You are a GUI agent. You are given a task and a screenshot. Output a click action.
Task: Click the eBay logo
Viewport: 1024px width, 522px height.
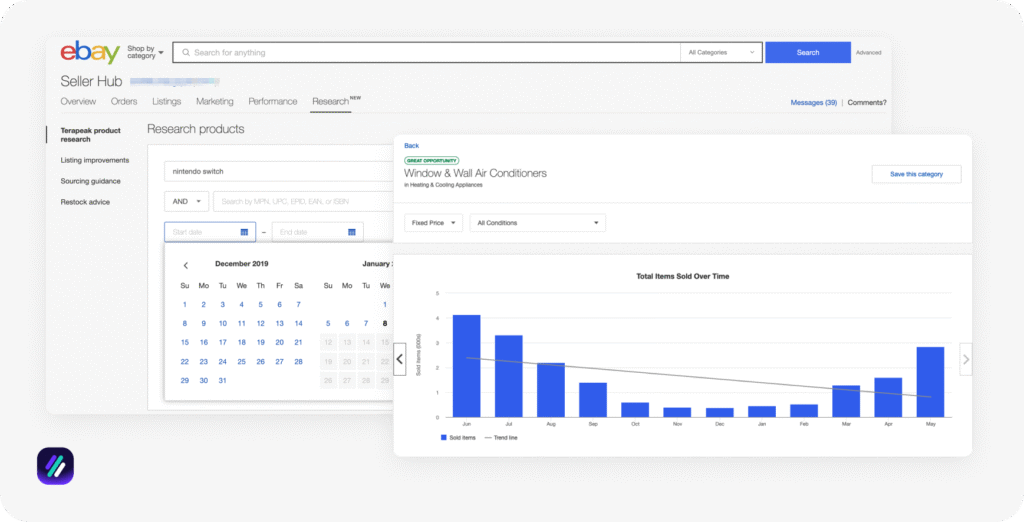(x=90, y=53)
